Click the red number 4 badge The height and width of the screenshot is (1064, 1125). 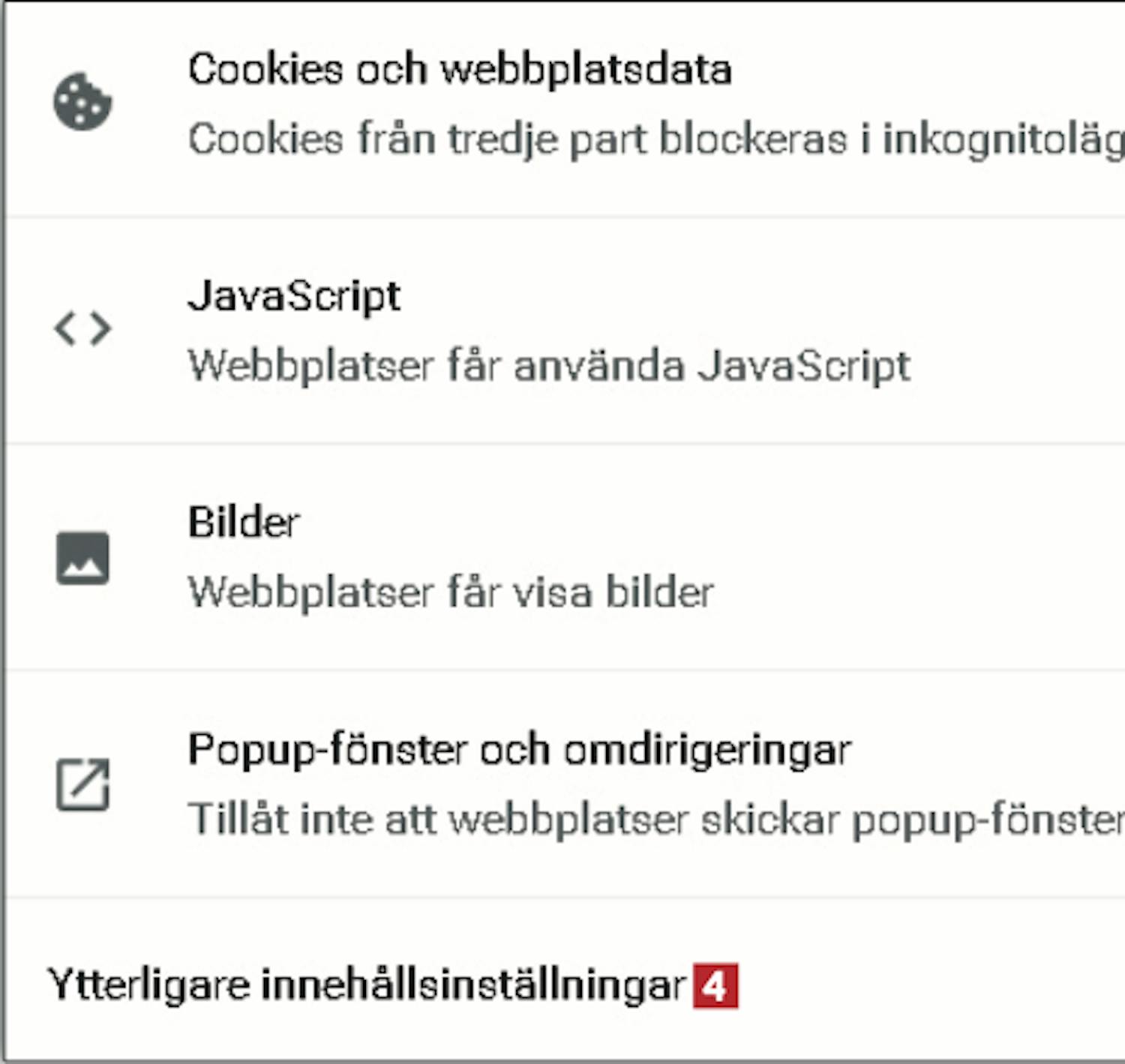pyautogui.click(x=715, y=985)
